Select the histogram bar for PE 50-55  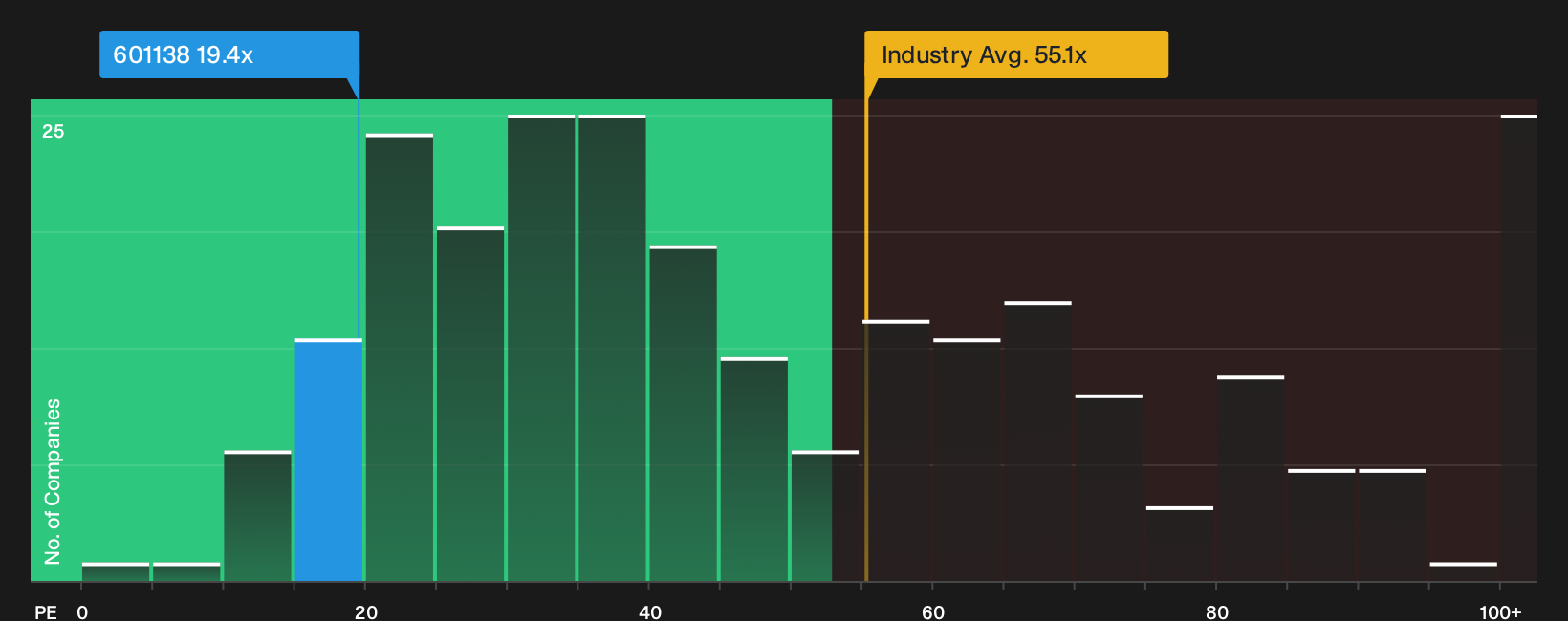tap(825, 516)
